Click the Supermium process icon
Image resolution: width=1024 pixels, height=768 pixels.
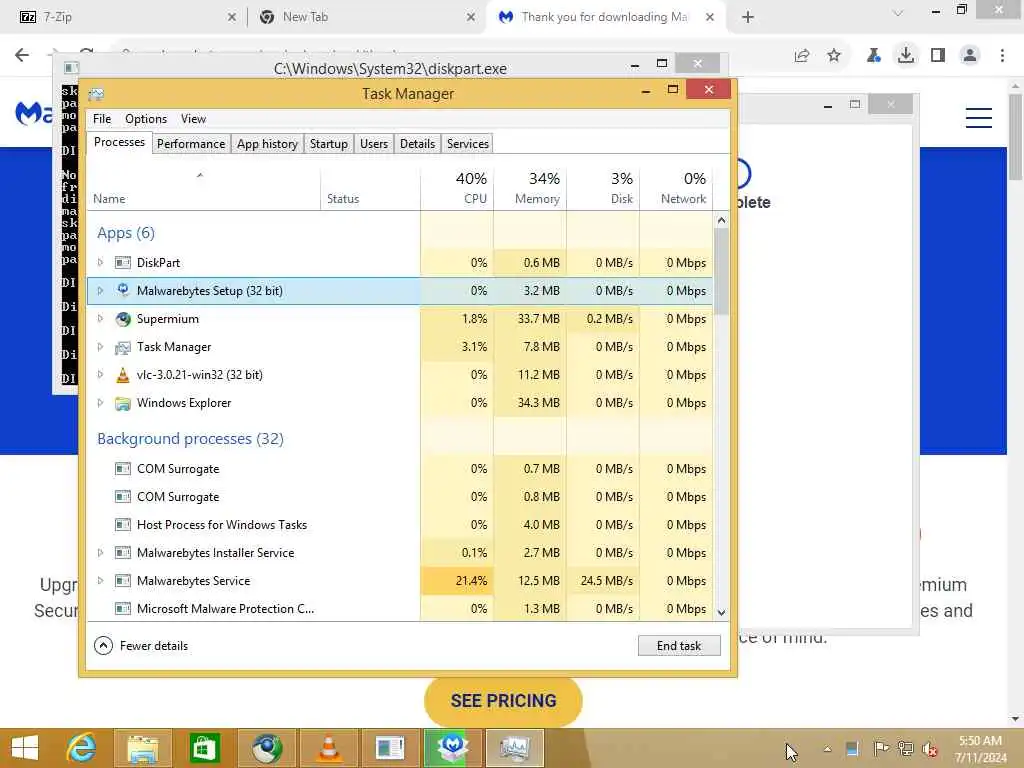pyautogui.click(x=123, y=319)
